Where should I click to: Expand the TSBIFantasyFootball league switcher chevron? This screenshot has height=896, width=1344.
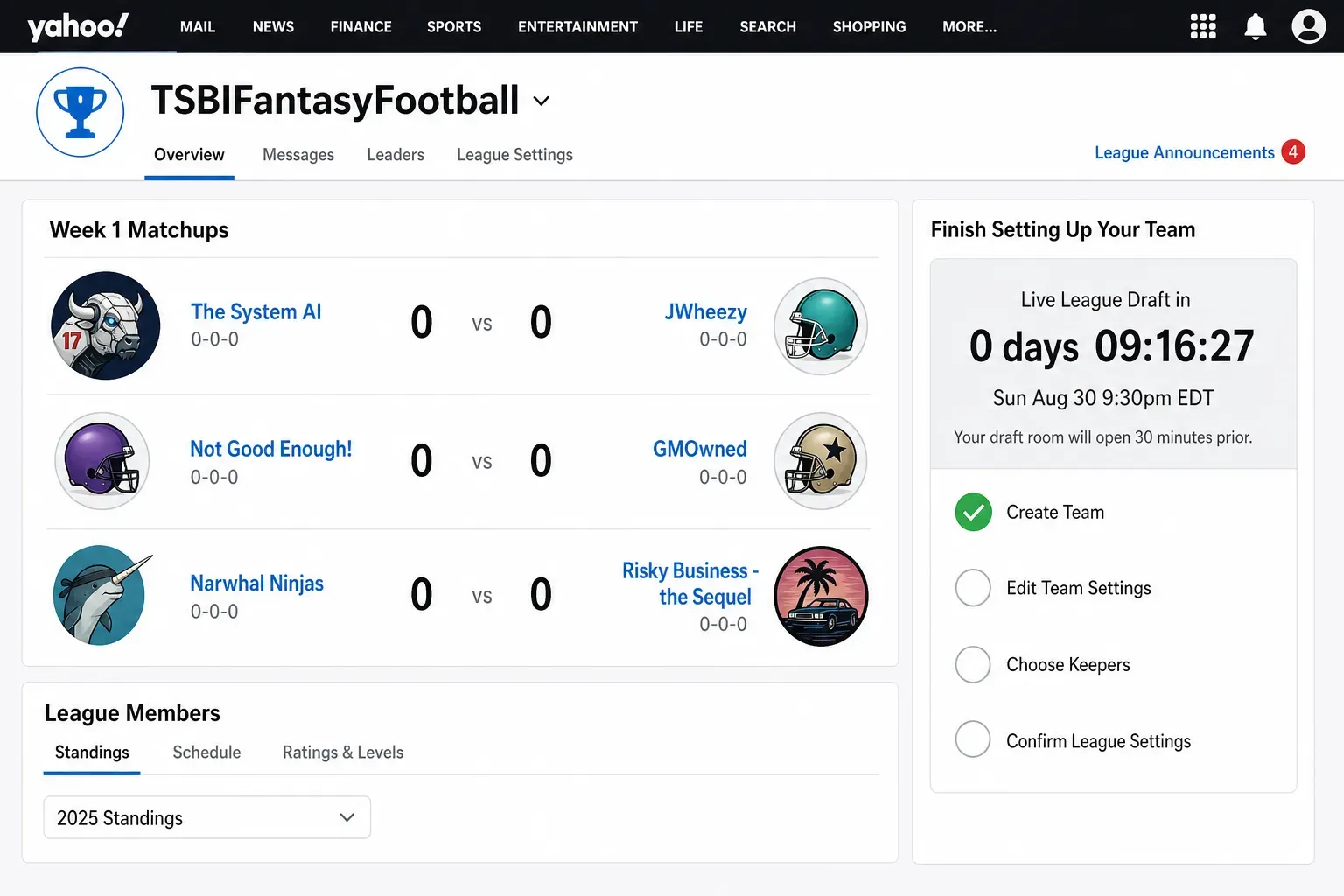(542, 101)
